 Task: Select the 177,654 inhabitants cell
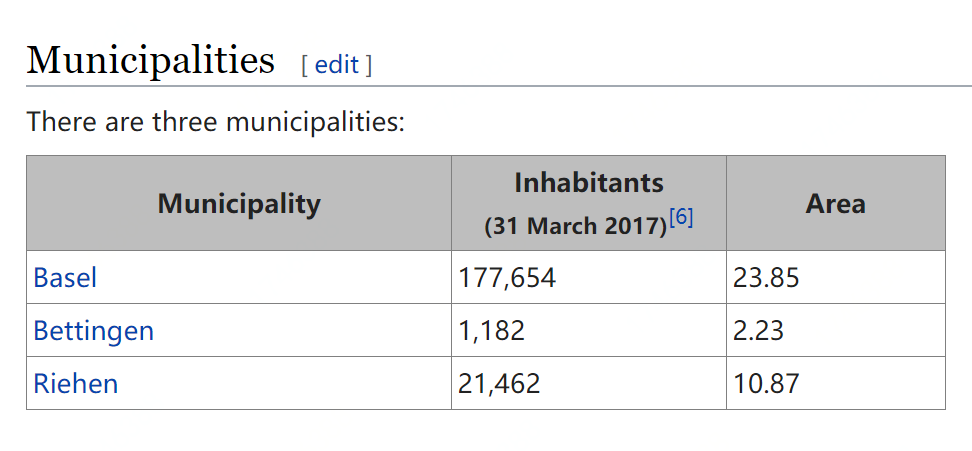[x=507, y=277]
